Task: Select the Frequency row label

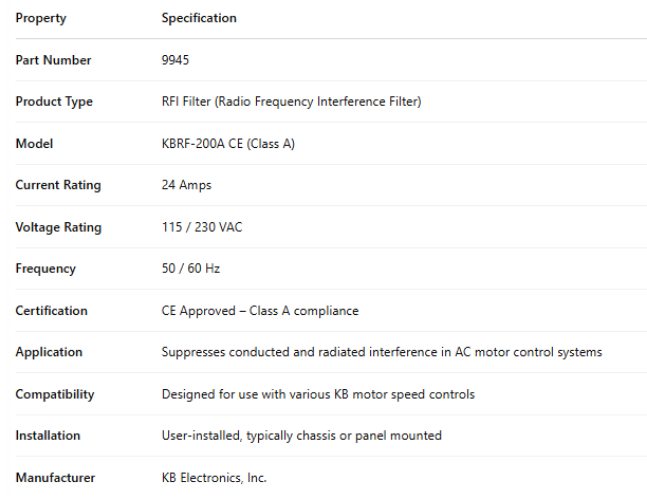Action: [45, 269]
